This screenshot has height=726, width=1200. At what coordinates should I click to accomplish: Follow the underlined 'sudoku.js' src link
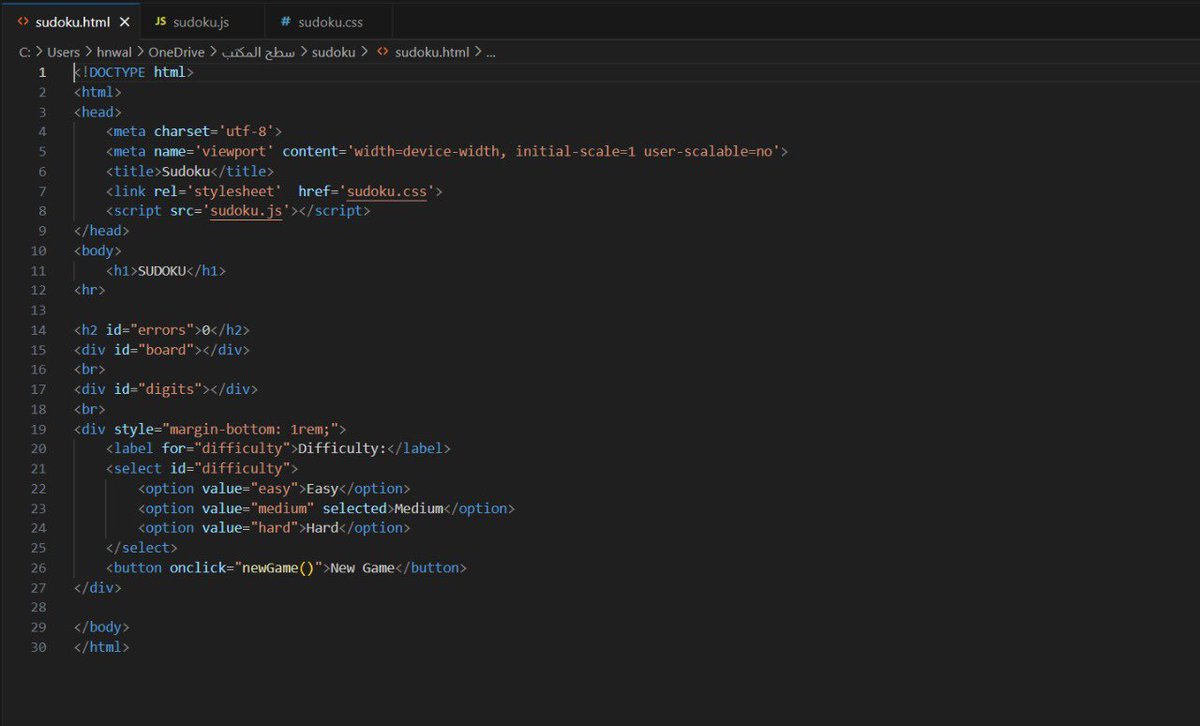coord(246,211)
